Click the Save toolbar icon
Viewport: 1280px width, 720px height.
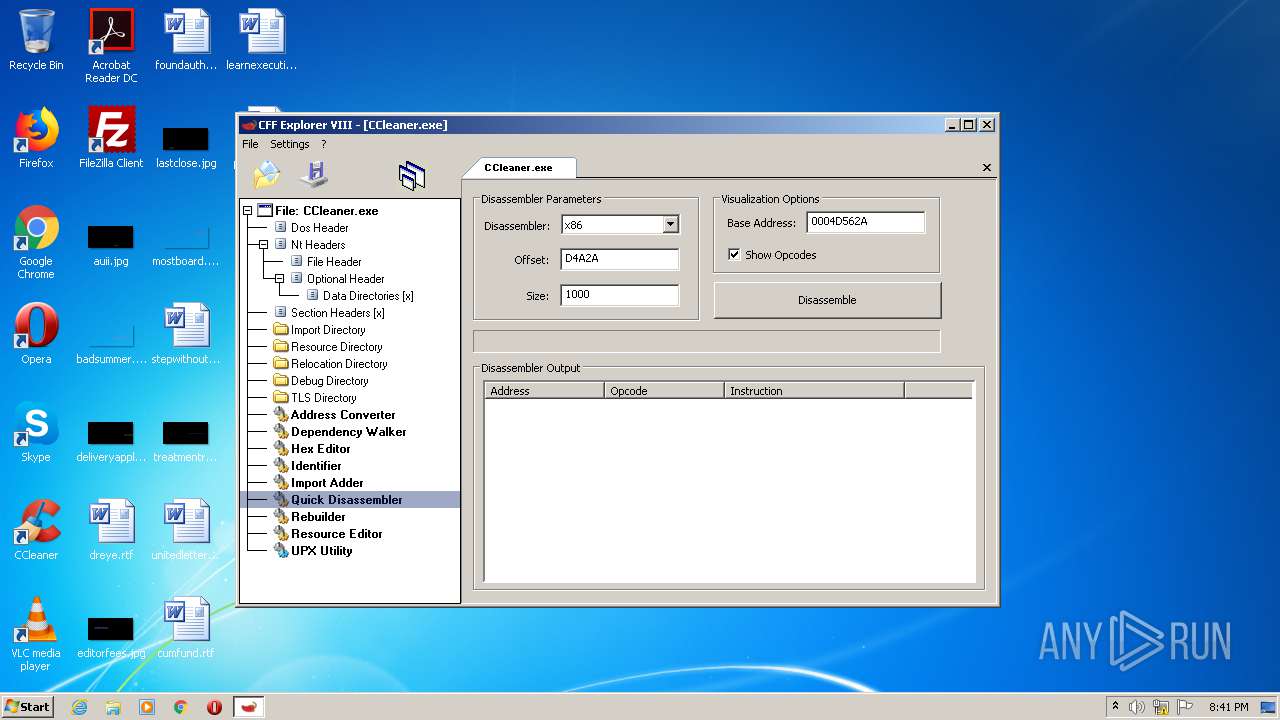(314, 174)
